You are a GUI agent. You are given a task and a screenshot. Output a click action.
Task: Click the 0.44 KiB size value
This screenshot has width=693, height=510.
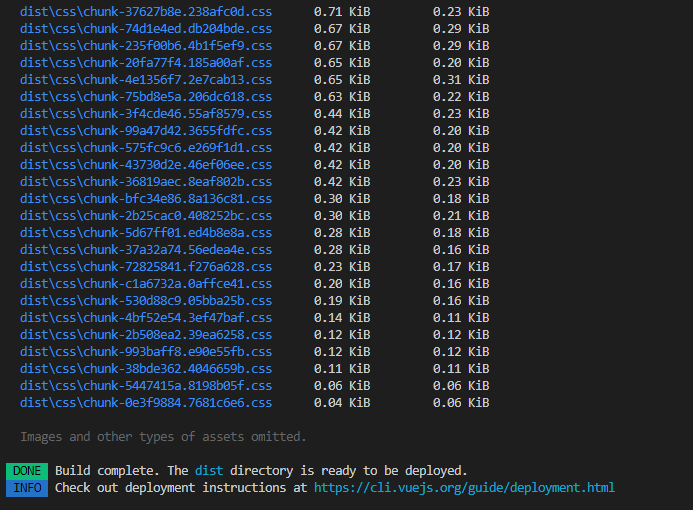click(x=342, y=114)
